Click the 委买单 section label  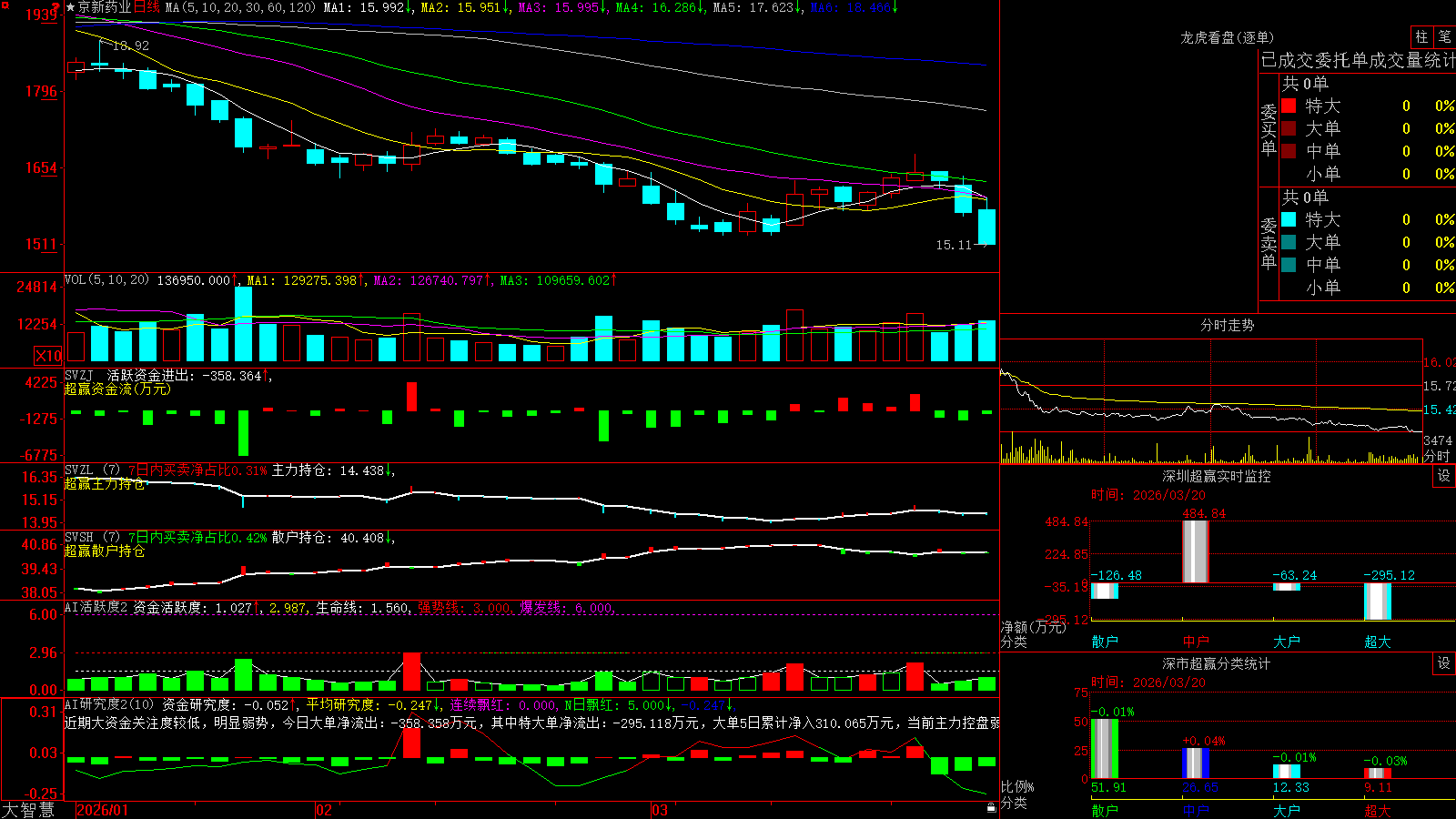tap(1269, 129)
